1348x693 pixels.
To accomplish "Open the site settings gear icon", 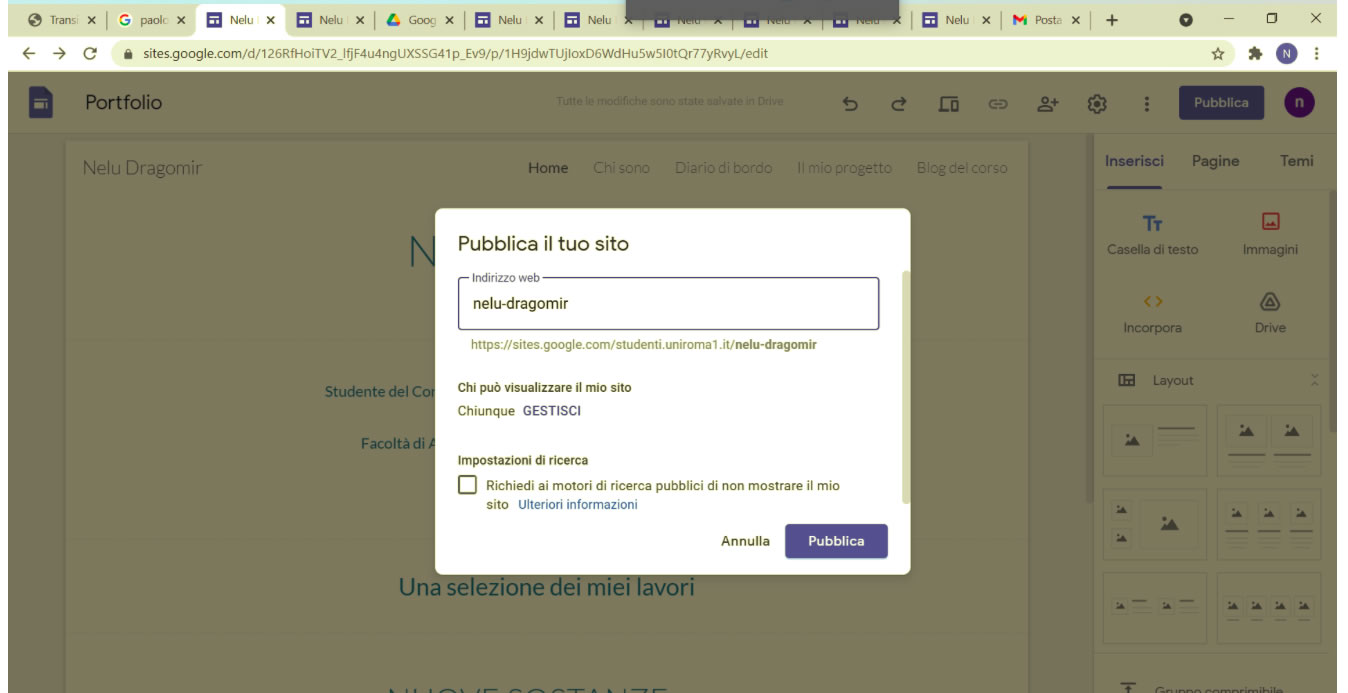I will tap(1097, 103).
